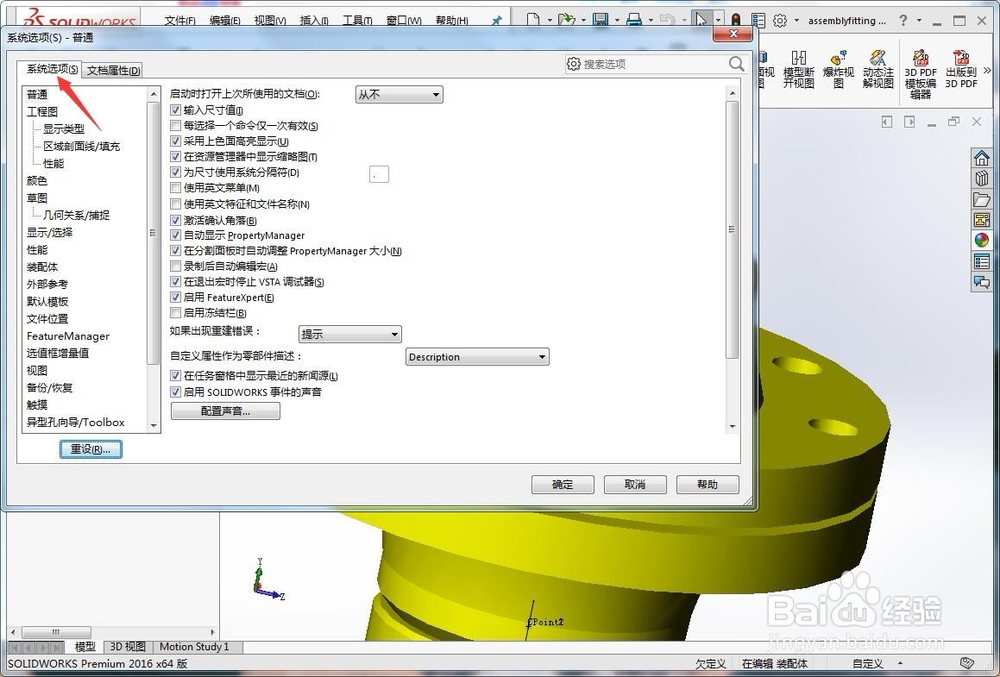Click the Select arrow cursor tool

pos(700,20)
